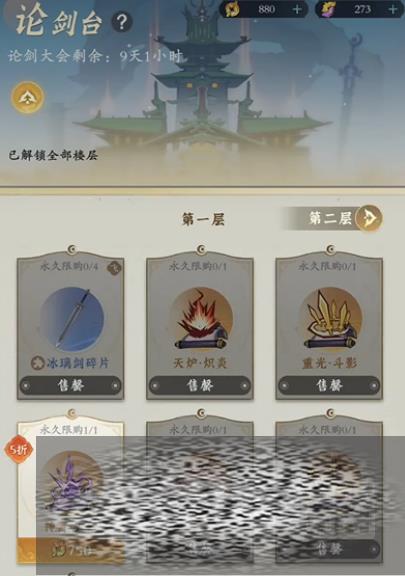Image resolution: width=405 pixels, height=576 pixels.
Task: Click 售罄 button under 冰璃剑碎片
Action: pyautogui.click(x=71, y=386)
